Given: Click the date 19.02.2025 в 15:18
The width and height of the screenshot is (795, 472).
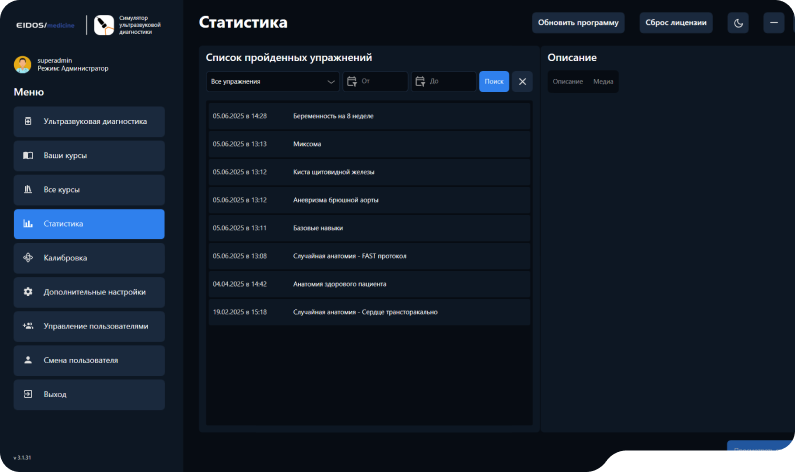Looking at the screenshot, I should point(240,312).
